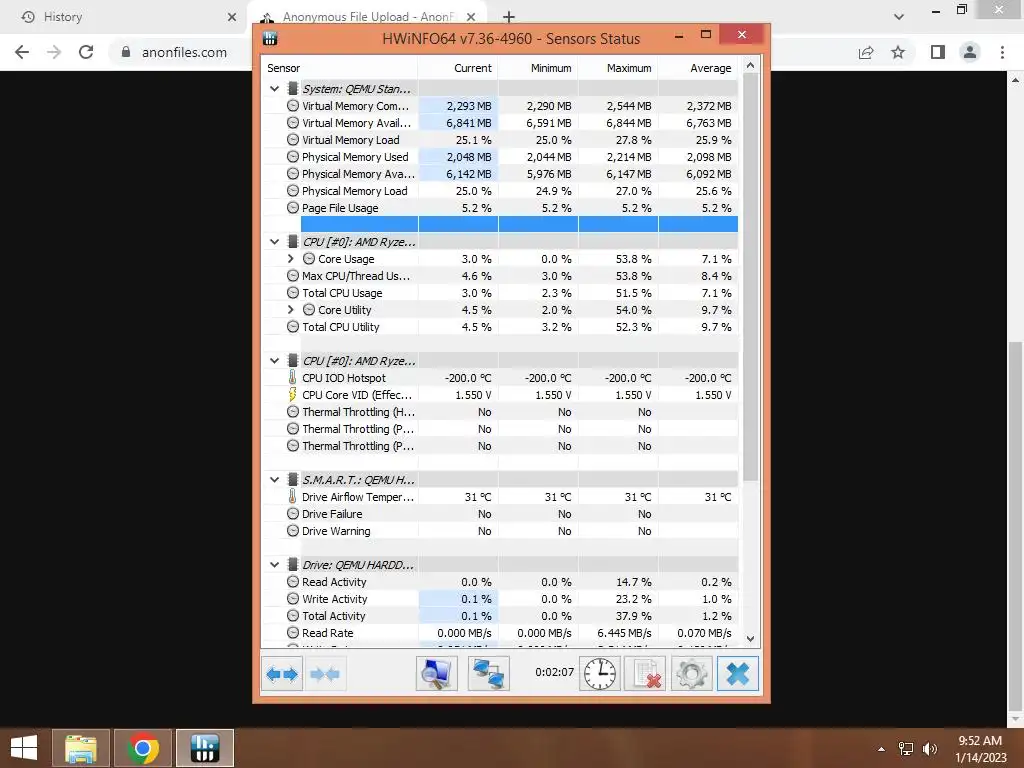Select the Total CPU Usage row
Screen dimensions: 1024x768
[x=500, y=293]
